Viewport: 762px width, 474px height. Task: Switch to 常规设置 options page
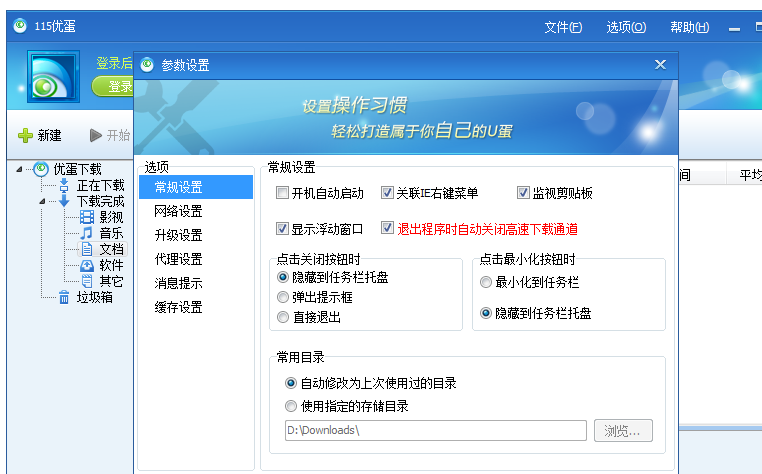(196, 187)
